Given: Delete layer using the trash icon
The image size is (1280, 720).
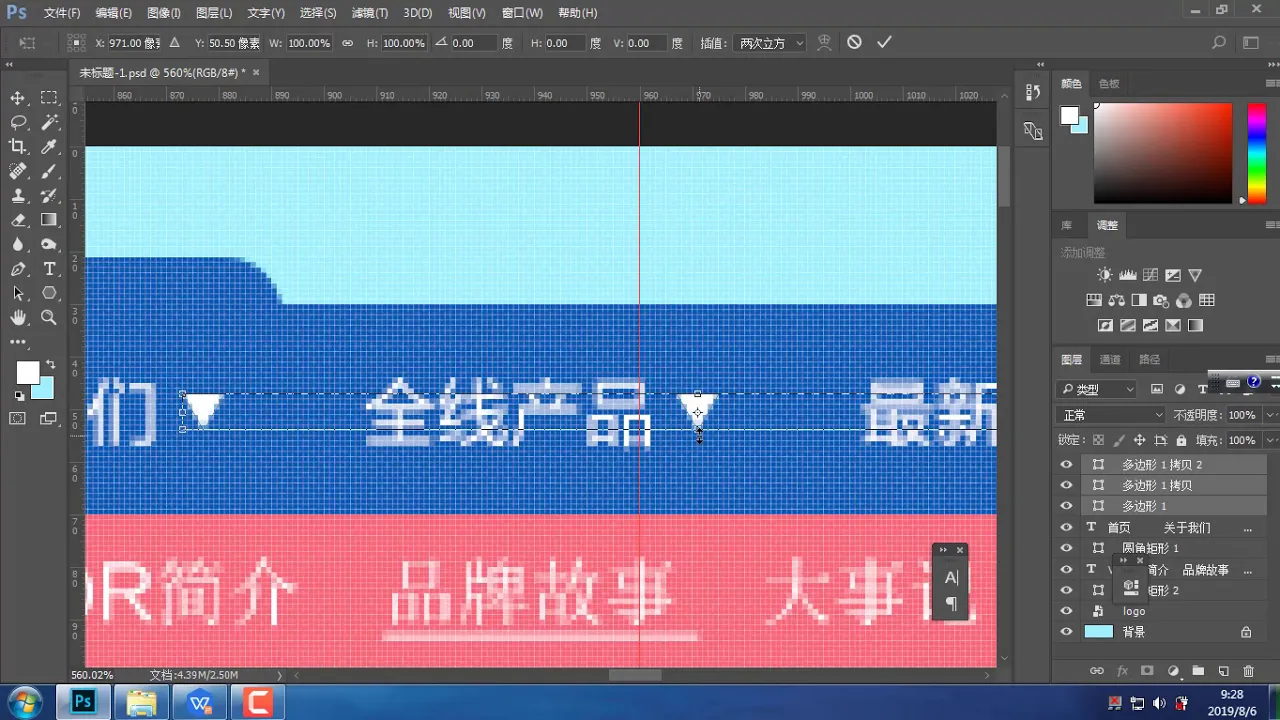Looking at the screenshot, I should 1248,671.
